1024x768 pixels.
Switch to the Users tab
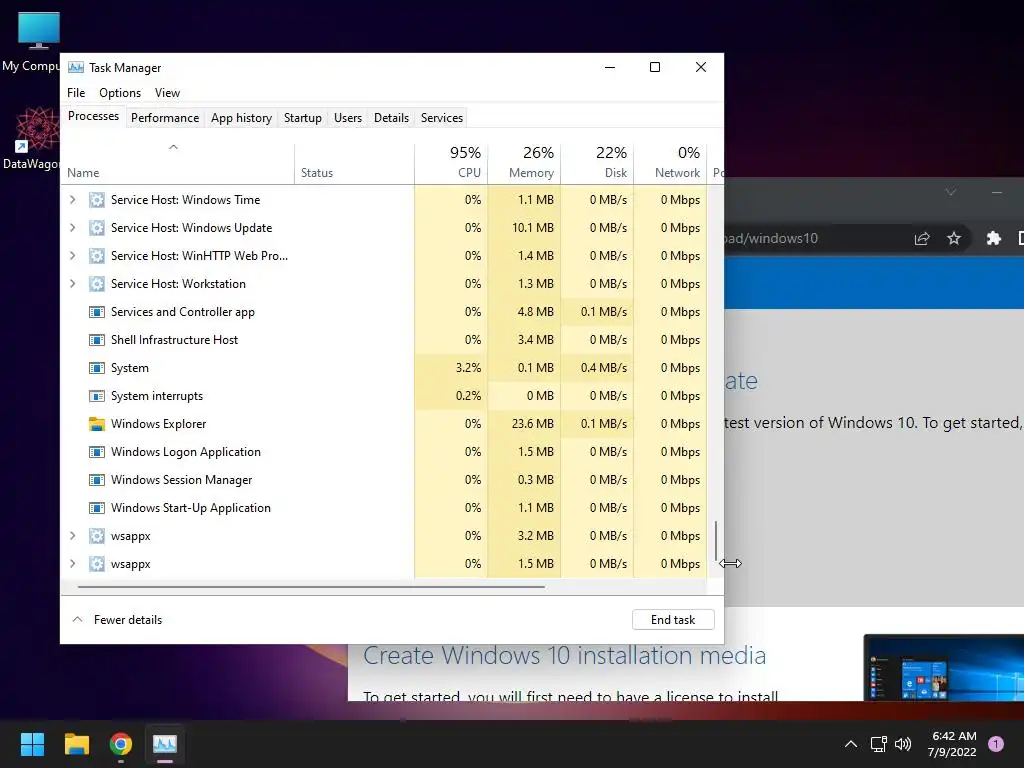(347, 118)
